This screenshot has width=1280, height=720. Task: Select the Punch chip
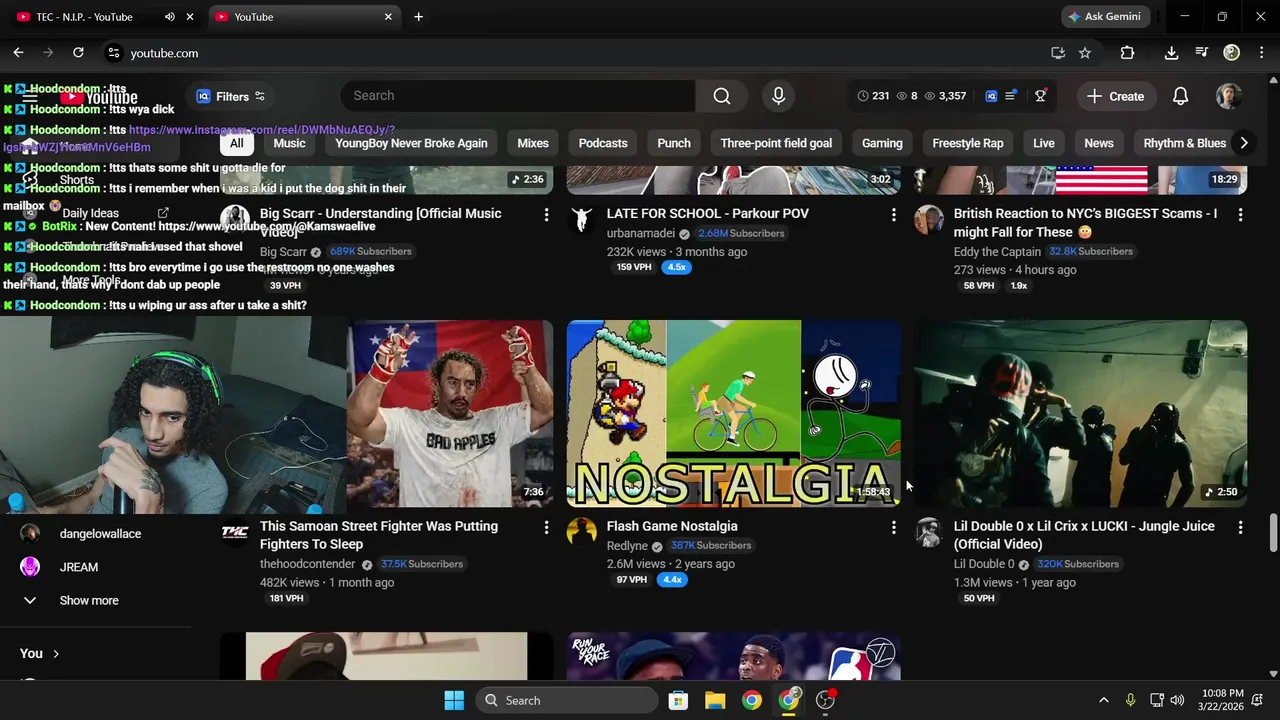(674, 143)
